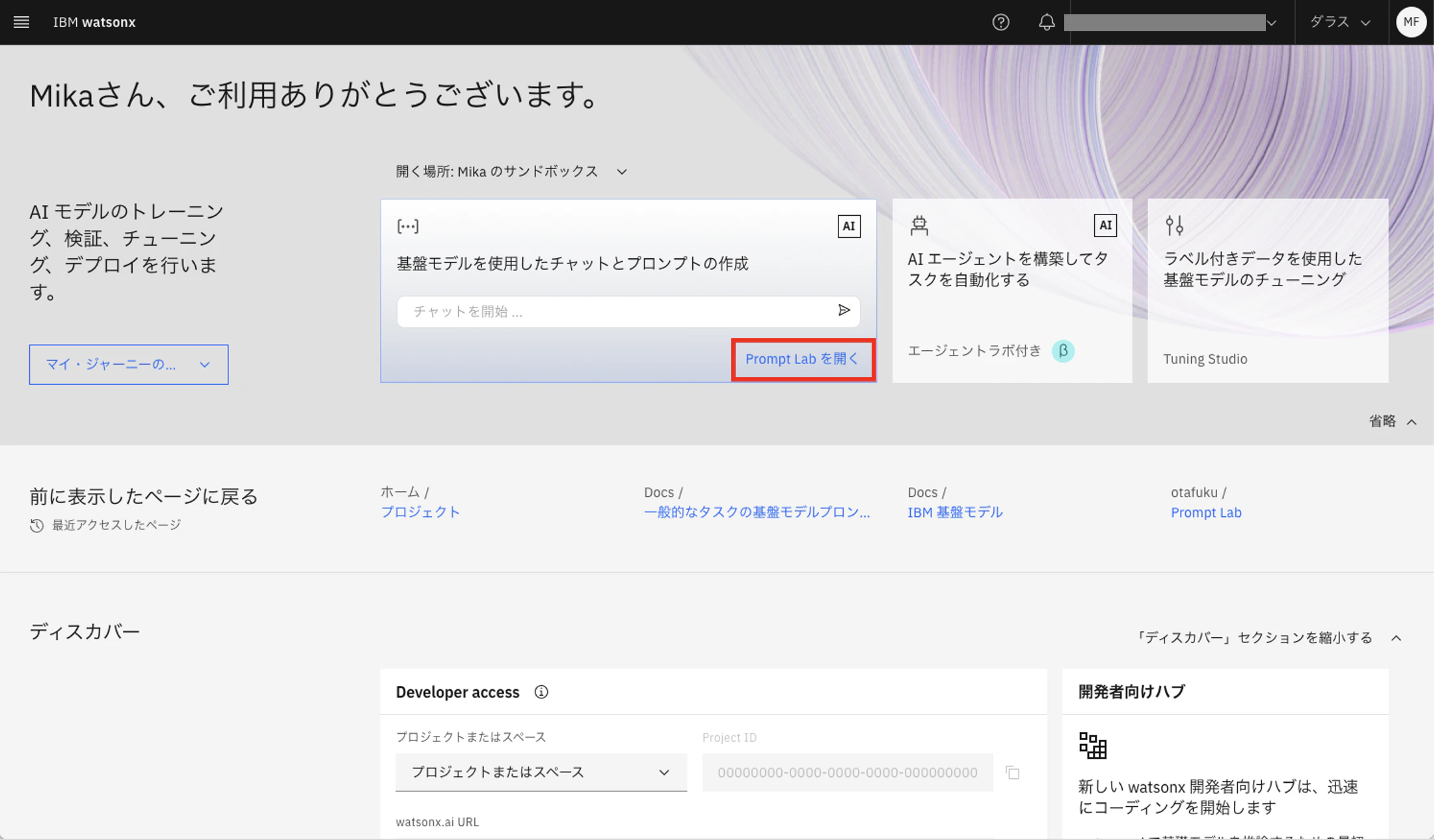Click the AI label on Prompt Lab card
The width and height of the screenshot is (1435, 840).
click(849, 226)
